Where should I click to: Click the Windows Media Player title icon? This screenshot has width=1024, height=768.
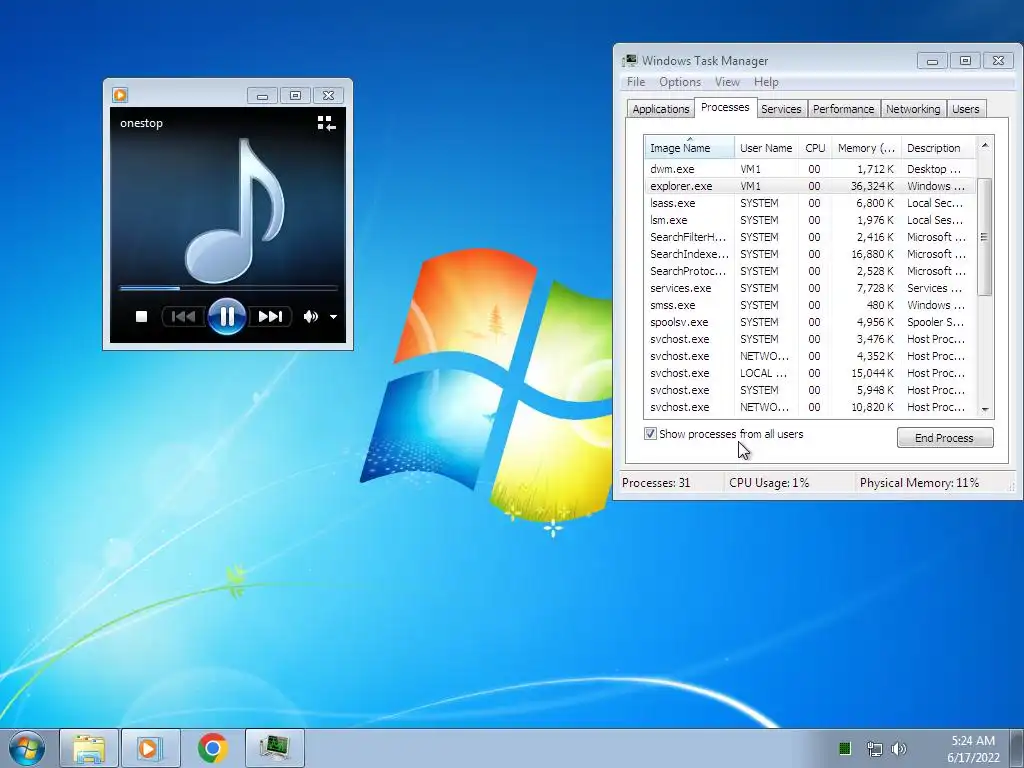120,95
